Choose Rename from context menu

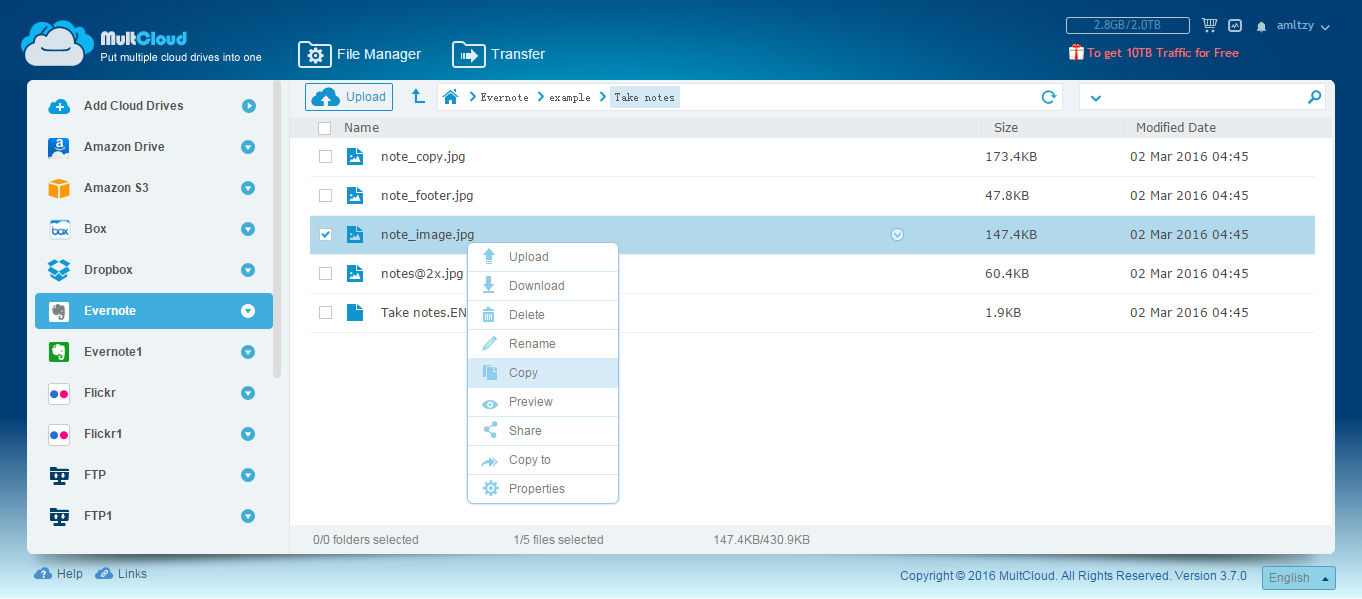[543, 344]
